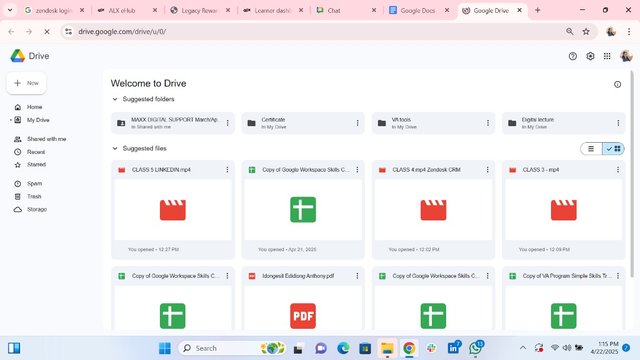The height and width of the screenshot is (360, 640).
Task: Open the Google apps grid
Action: tap(607, 56)
